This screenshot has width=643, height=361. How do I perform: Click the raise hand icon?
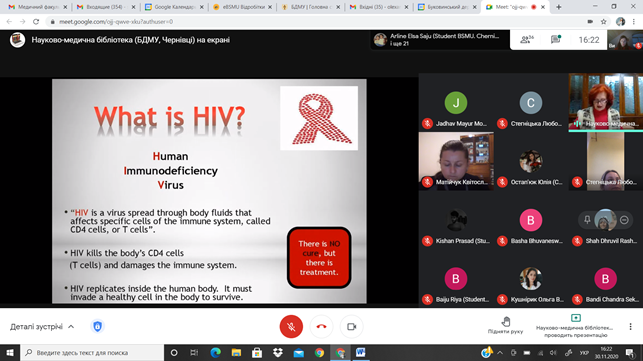(x=506, y=321)
